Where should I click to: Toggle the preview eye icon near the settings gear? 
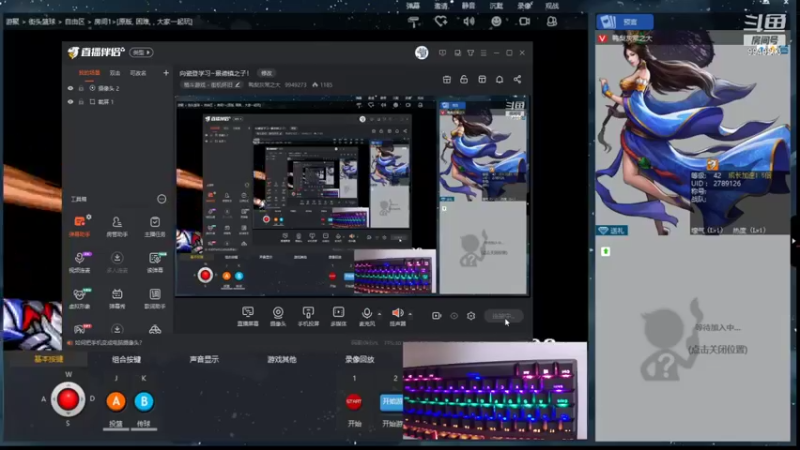point(454,316)
